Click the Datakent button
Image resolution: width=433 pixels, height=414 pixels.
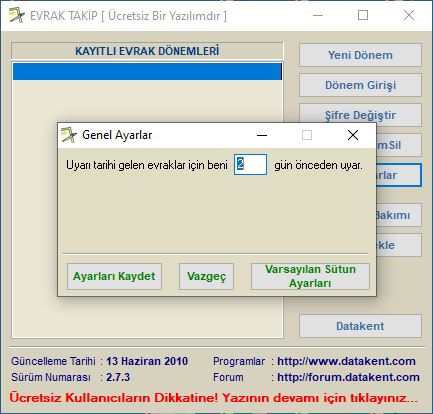[360, 326]
